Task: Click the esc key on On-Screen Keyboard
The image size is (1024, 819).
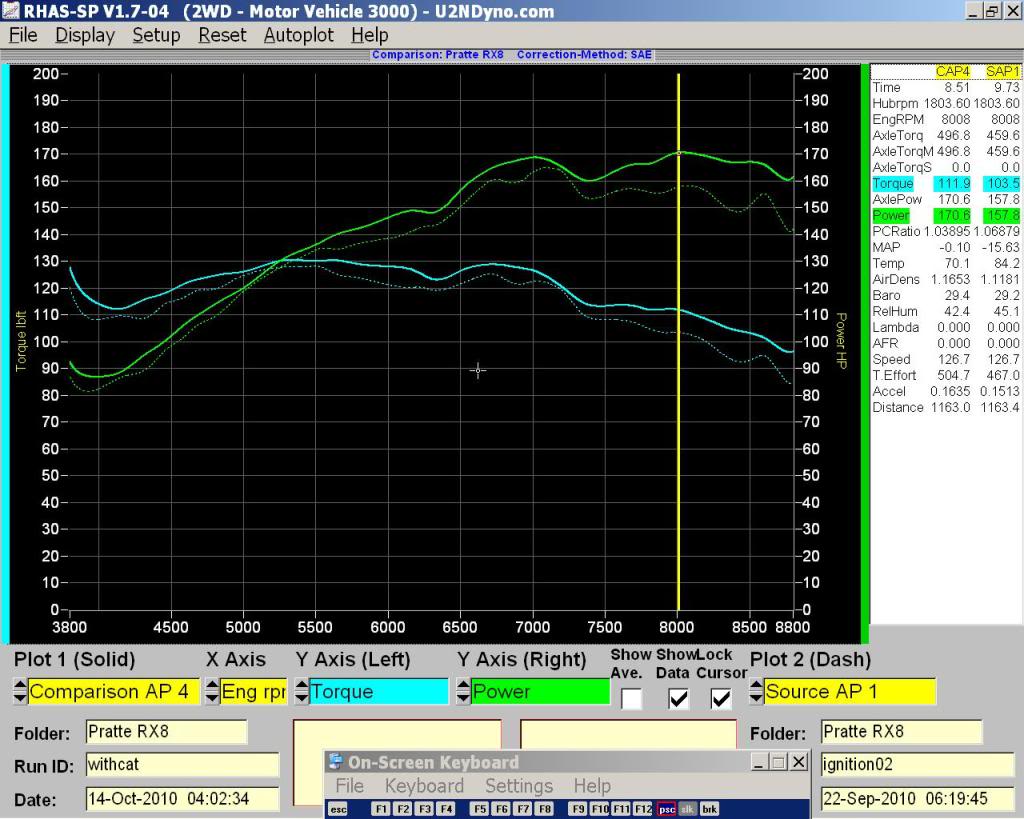Action: pos(338,809)
